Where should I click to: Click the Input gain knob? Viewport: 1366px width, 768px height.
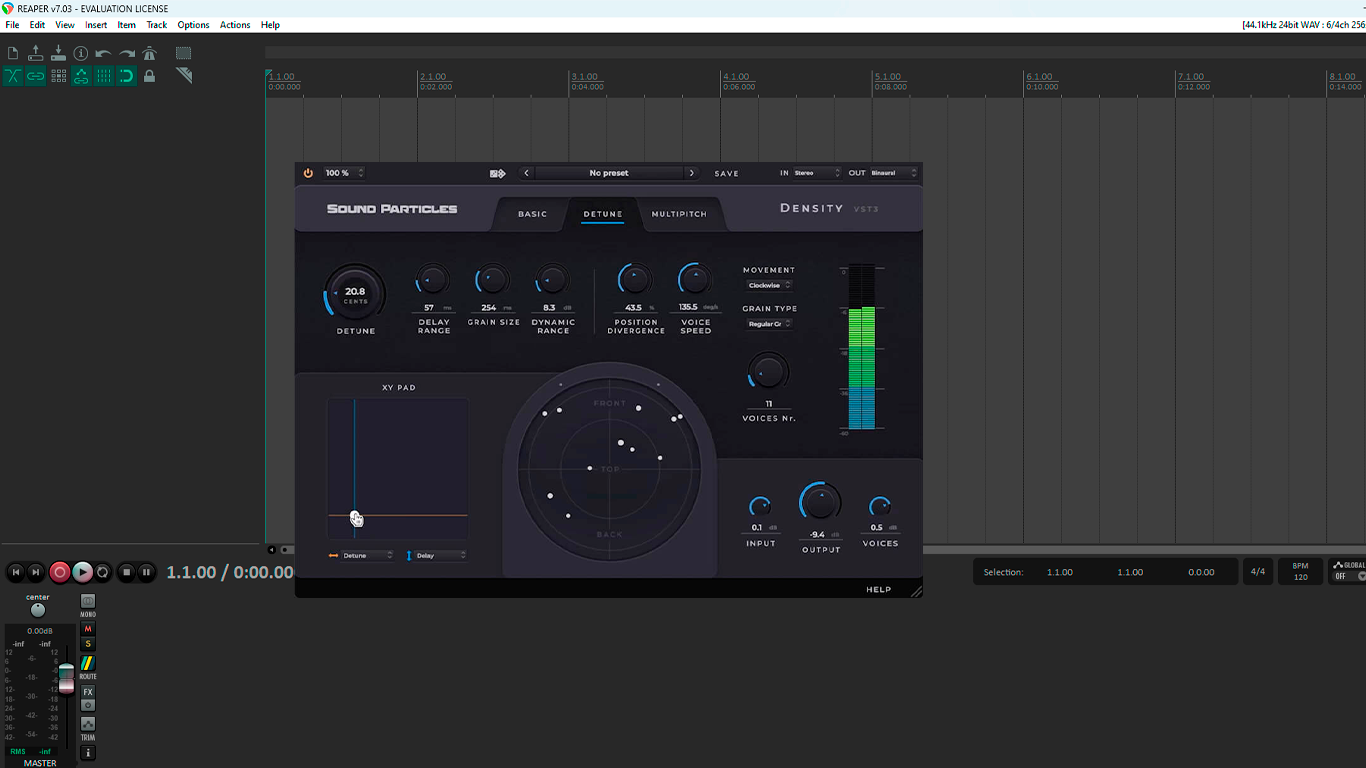(761, 507)
